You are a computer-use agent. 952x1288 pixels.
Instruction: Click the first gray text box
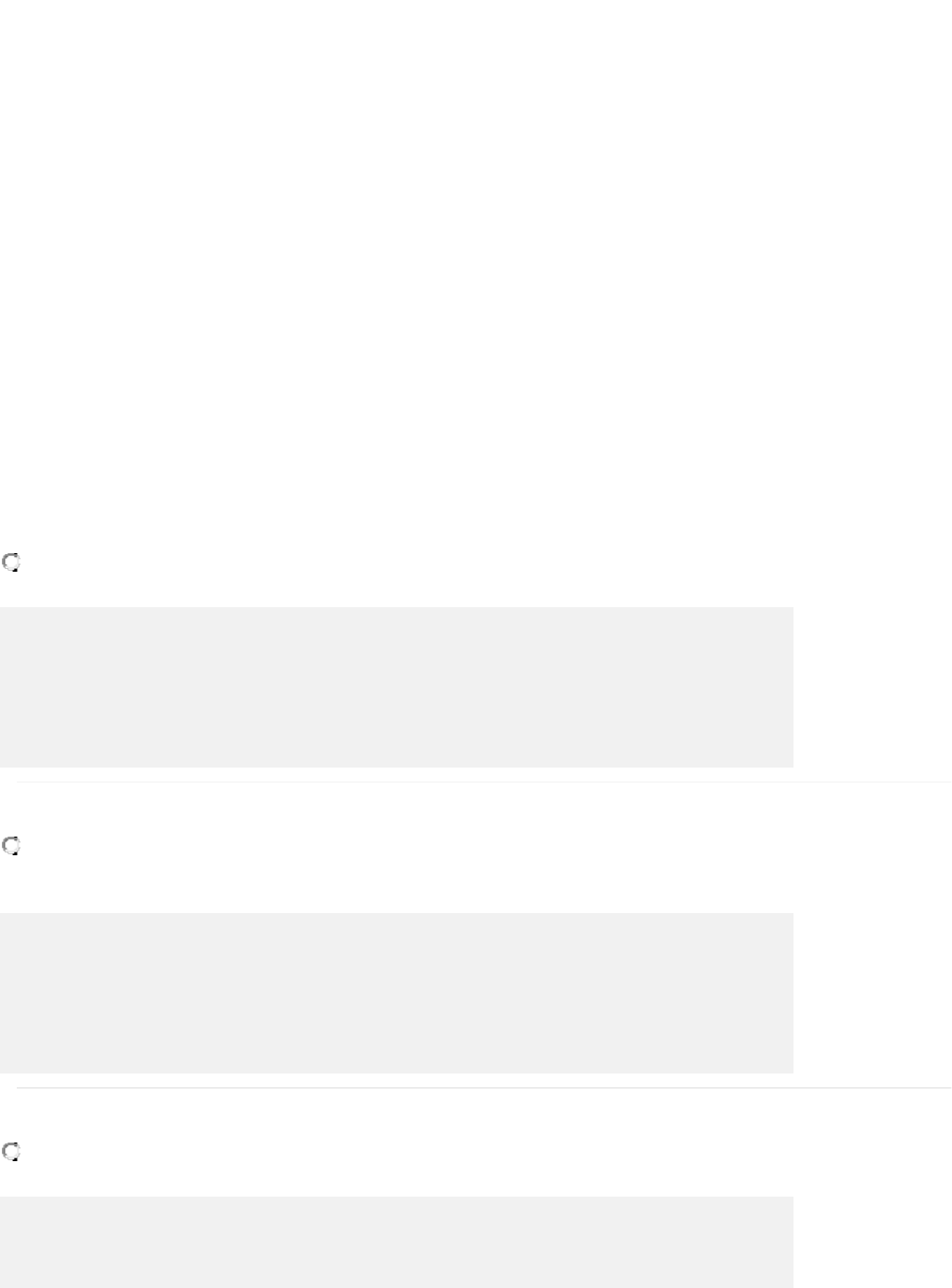click(396, 687)
